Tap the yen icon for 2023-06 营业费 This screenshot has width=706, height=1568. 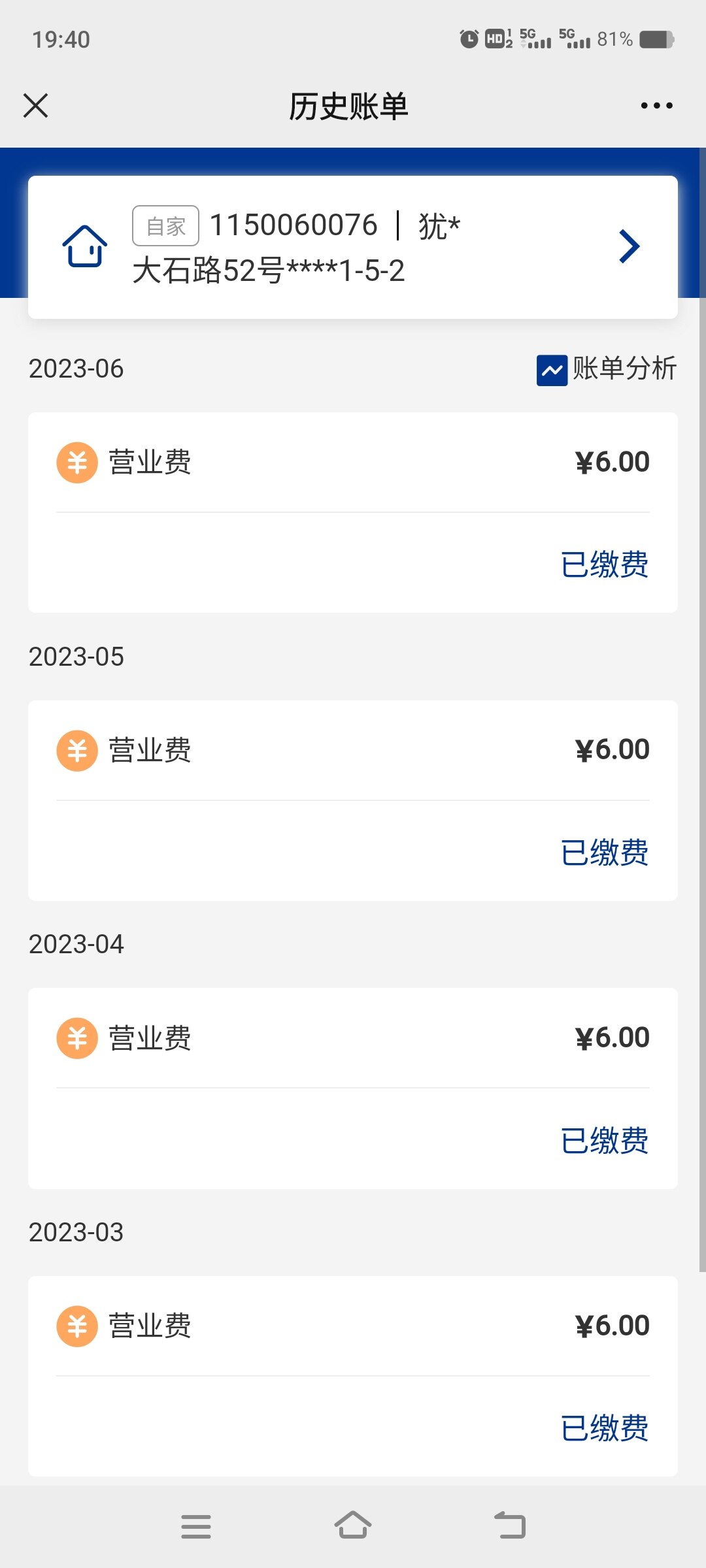pos(77,463)
